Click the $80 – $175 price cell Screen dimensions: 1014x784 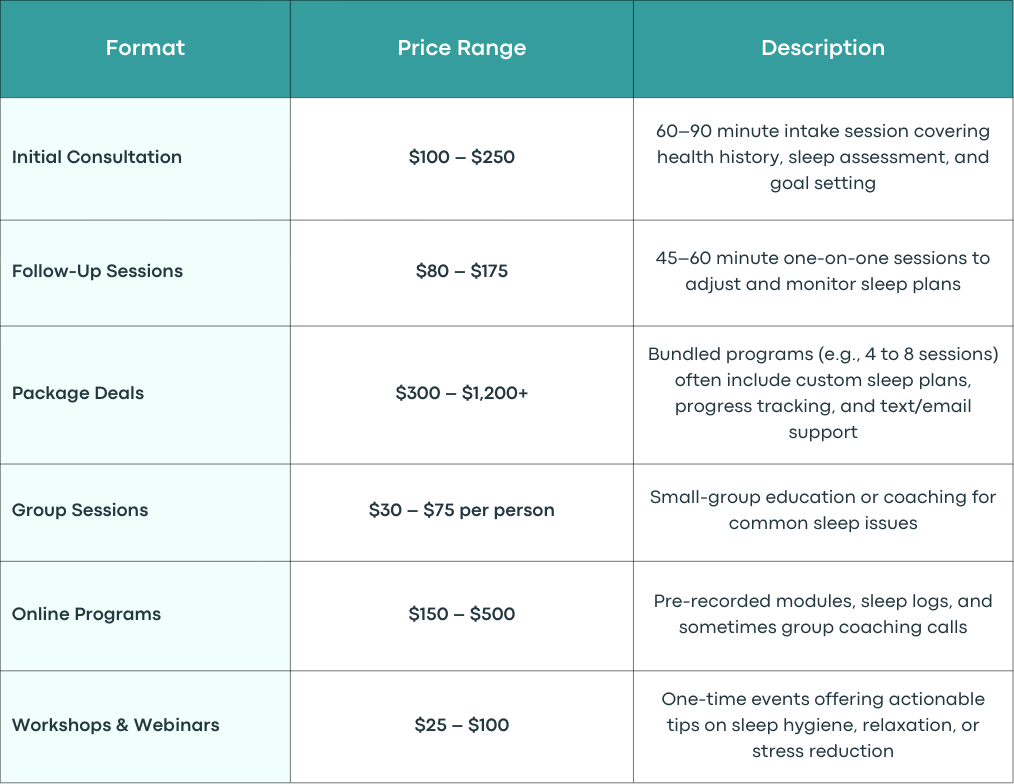point(462,271)
